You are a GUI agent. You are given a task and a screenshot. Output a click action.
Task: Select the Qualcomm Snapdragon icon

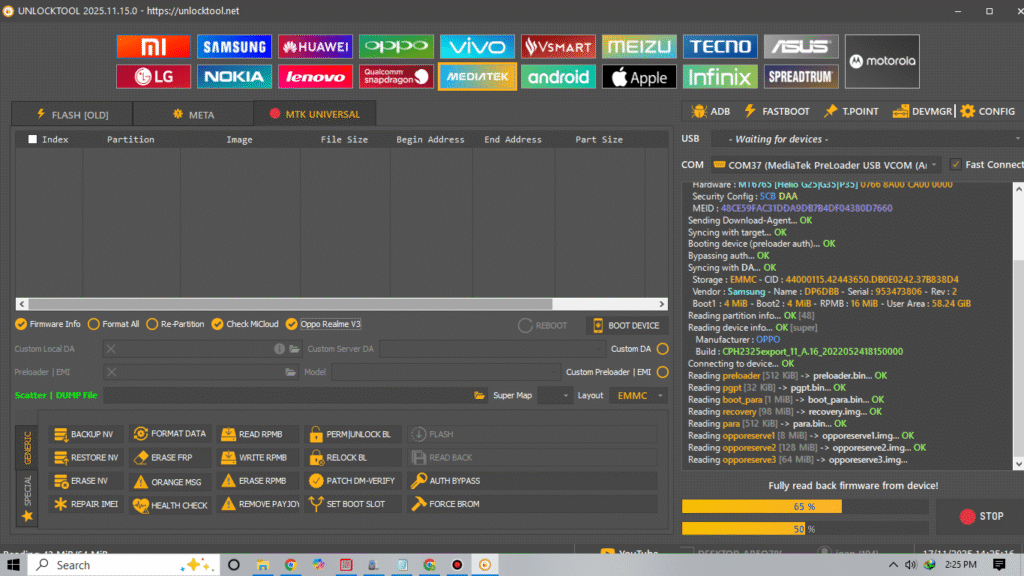click(395, 77)
